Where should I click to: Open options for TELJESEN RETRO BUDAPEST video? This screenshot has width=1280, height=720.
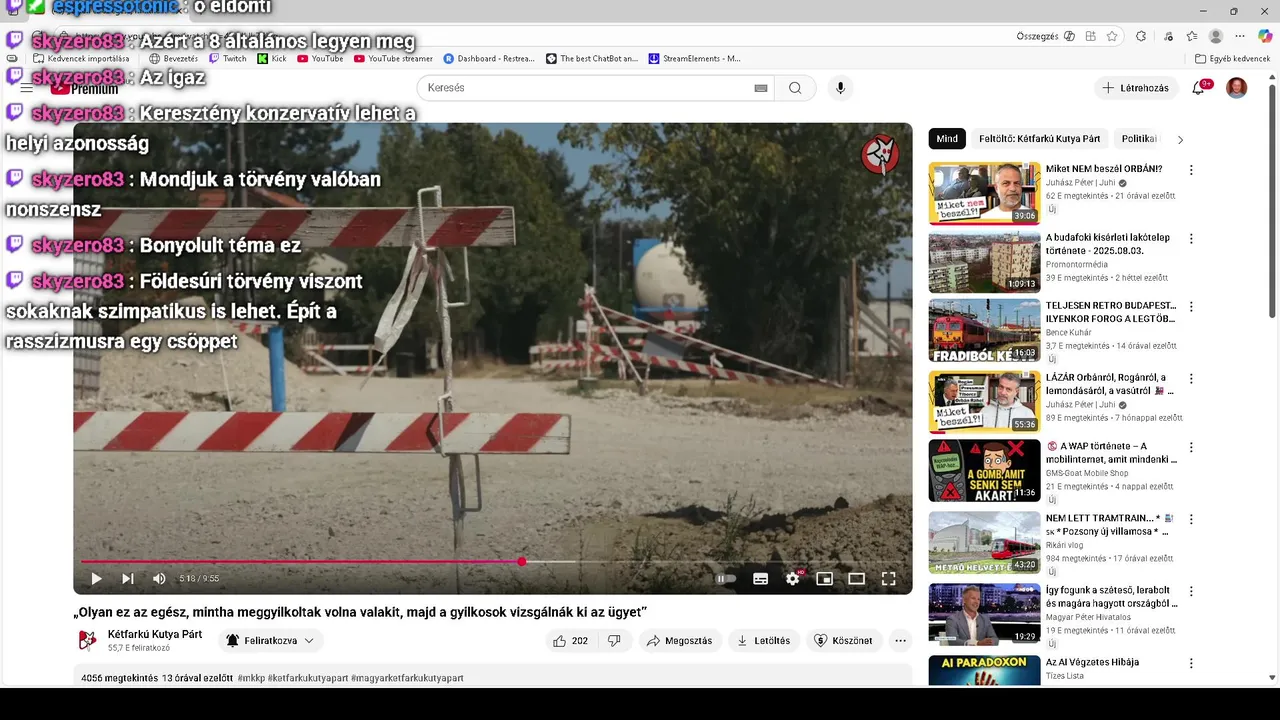[1191, 307]
